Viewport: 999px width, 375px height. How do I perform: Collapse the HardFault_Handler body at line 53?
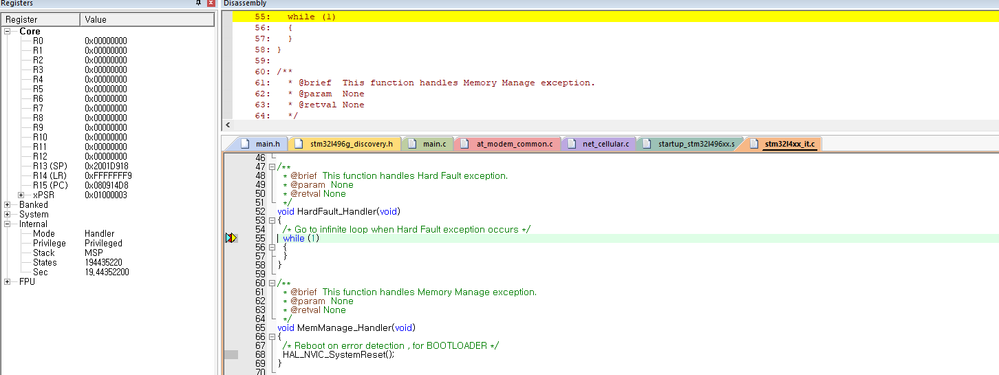[272, 220]
